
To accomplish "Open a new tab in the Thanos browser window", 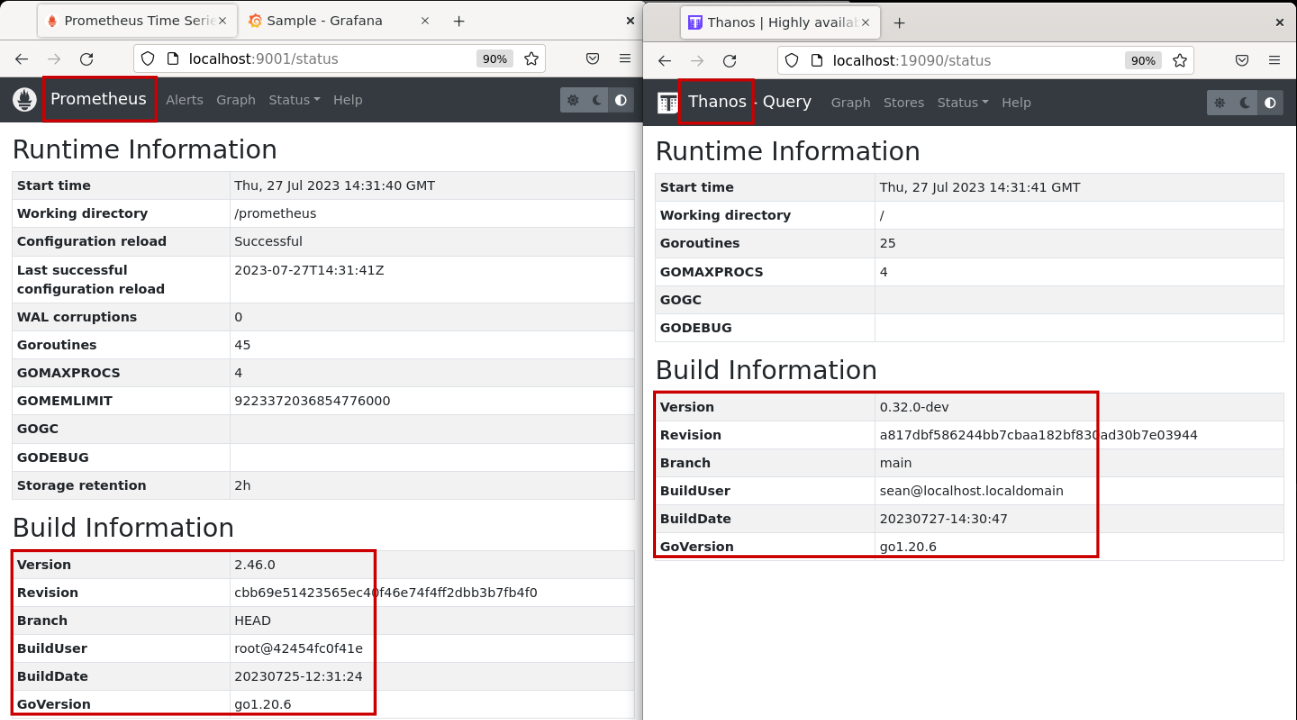I will pyautogui.click(x=899, y=23).
